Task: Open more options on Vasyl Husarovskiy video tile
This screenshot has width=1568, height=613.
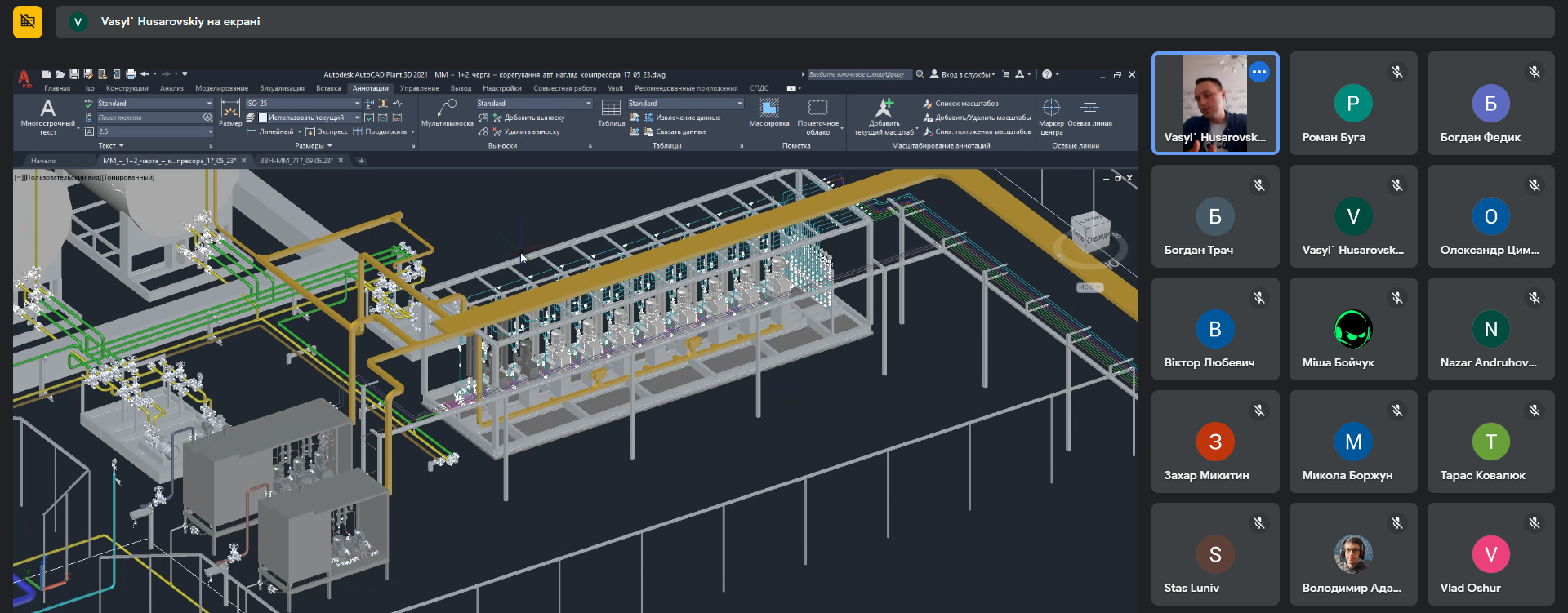Action: click(1259, 72)
